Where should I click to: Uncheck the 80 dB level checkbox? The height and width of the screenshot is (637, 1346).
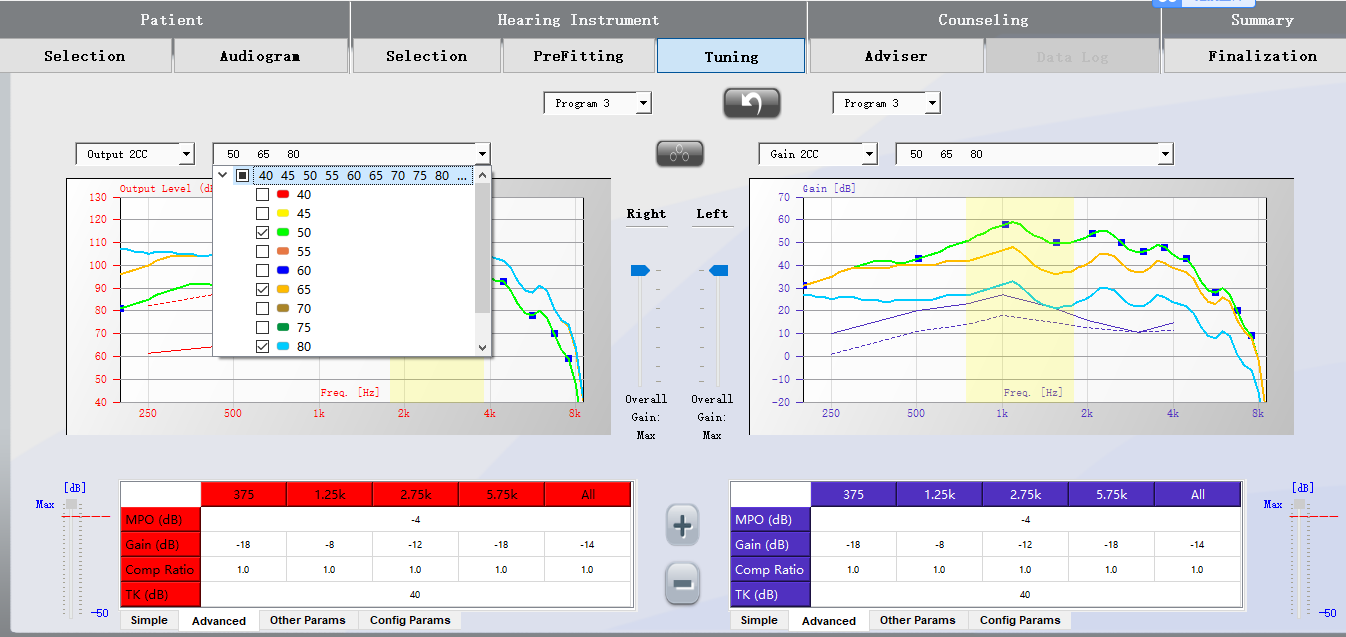263,347
